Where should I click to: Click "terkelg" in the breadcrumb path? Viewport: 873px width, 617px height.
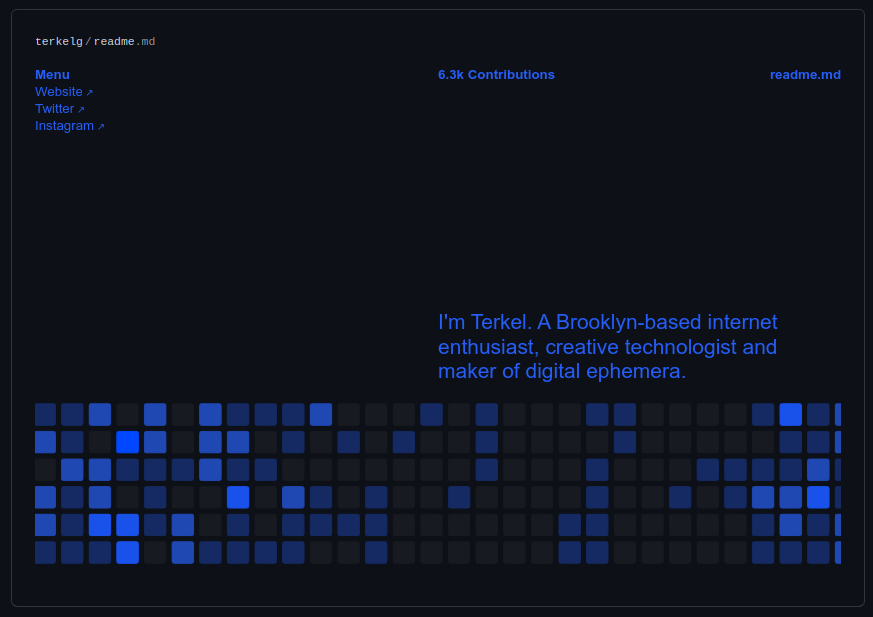click(59, 42)
